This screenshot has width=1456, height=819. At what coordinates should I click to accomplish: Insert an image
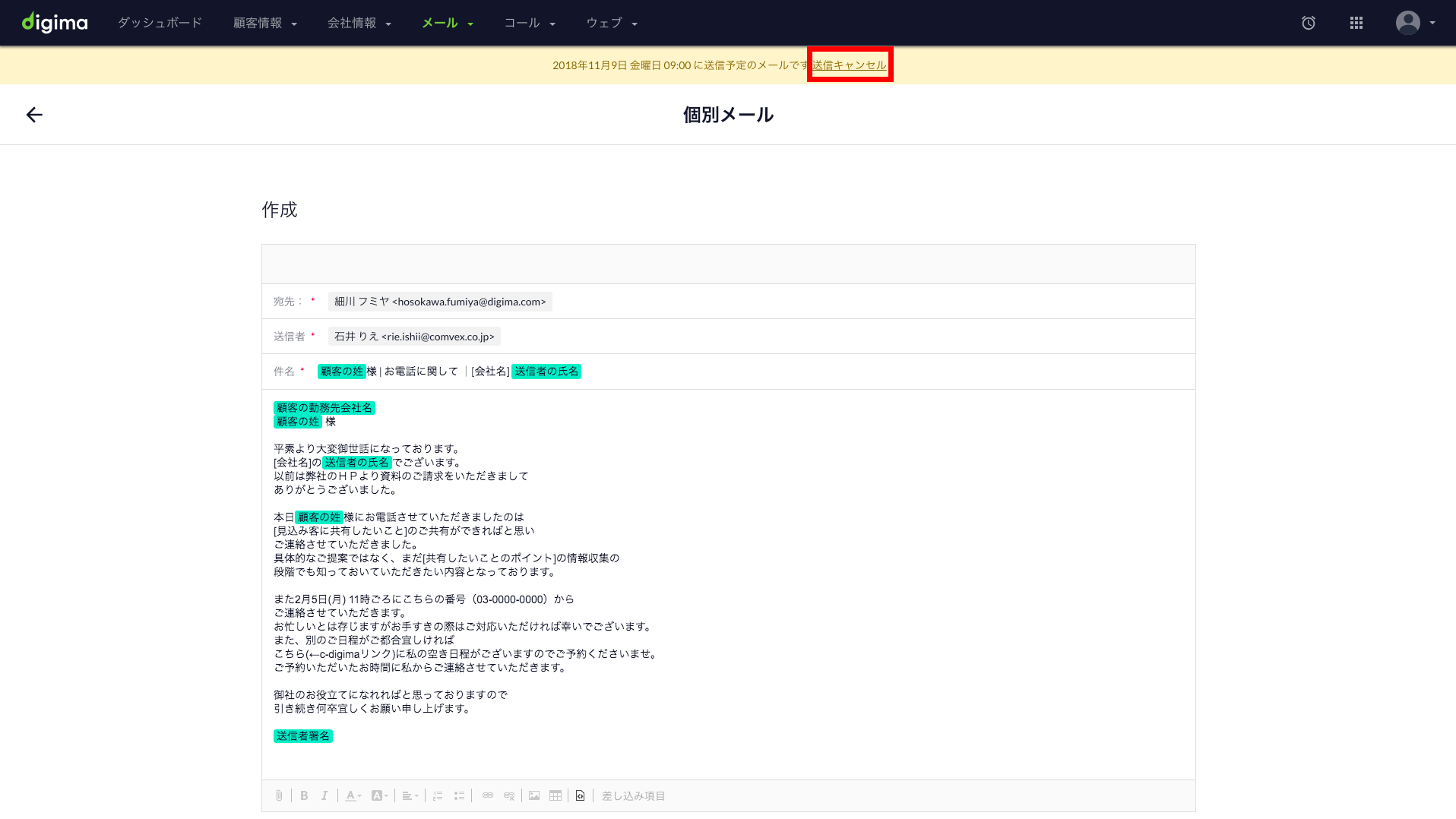point(534,795)
